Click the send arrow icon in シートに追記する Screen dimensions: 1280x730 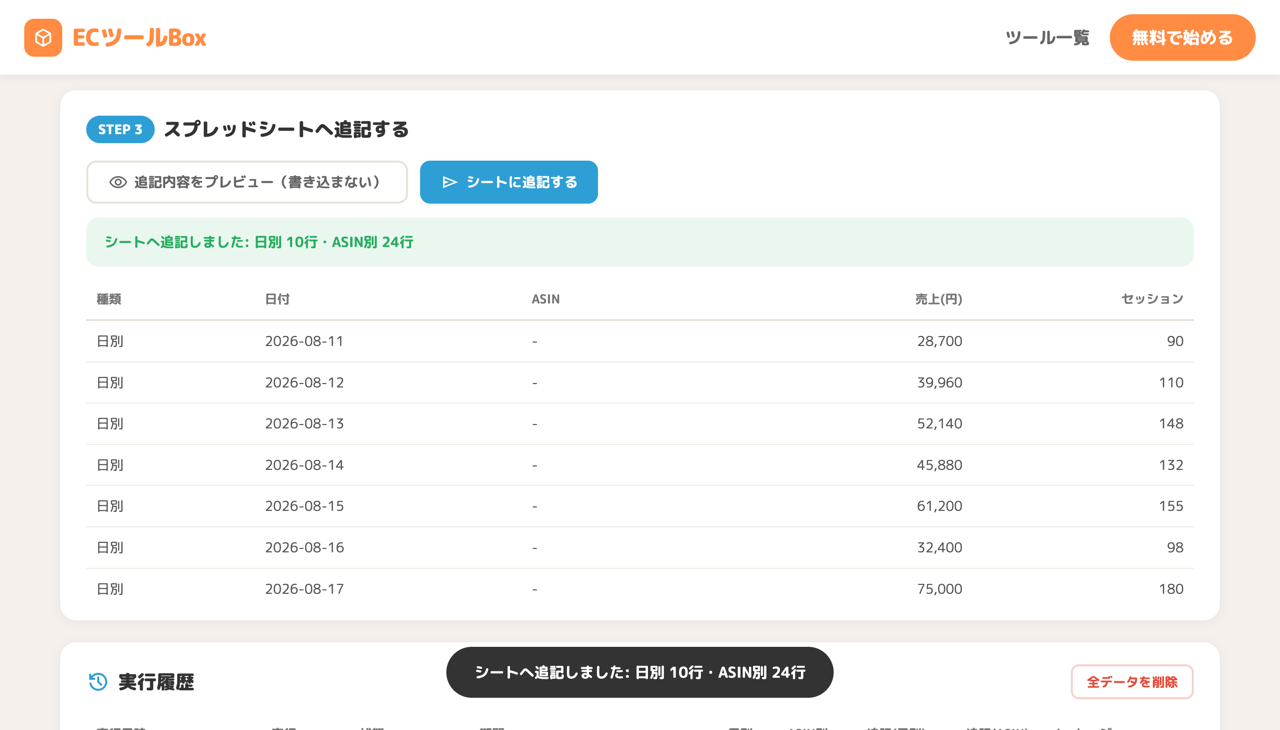pos(450,182)
